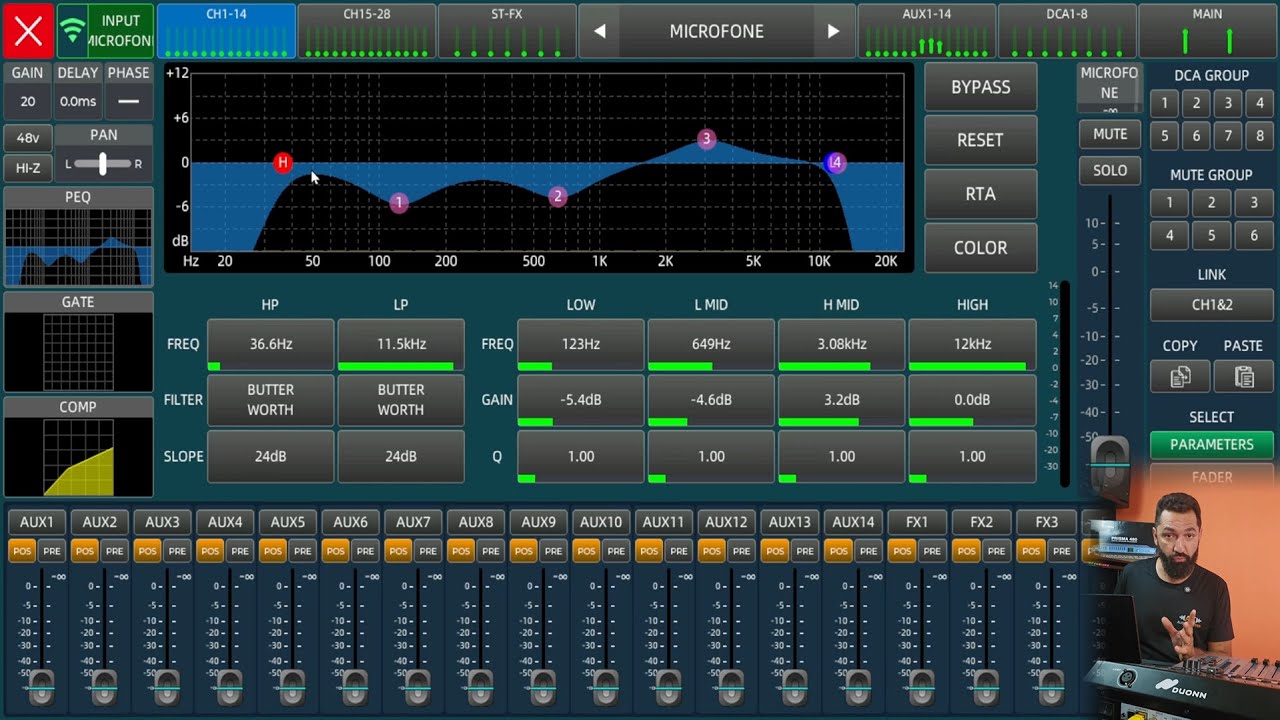Mute the MICROFONE channel
The height and width of the screenshot is (720, 1280).
[1110, 134]
